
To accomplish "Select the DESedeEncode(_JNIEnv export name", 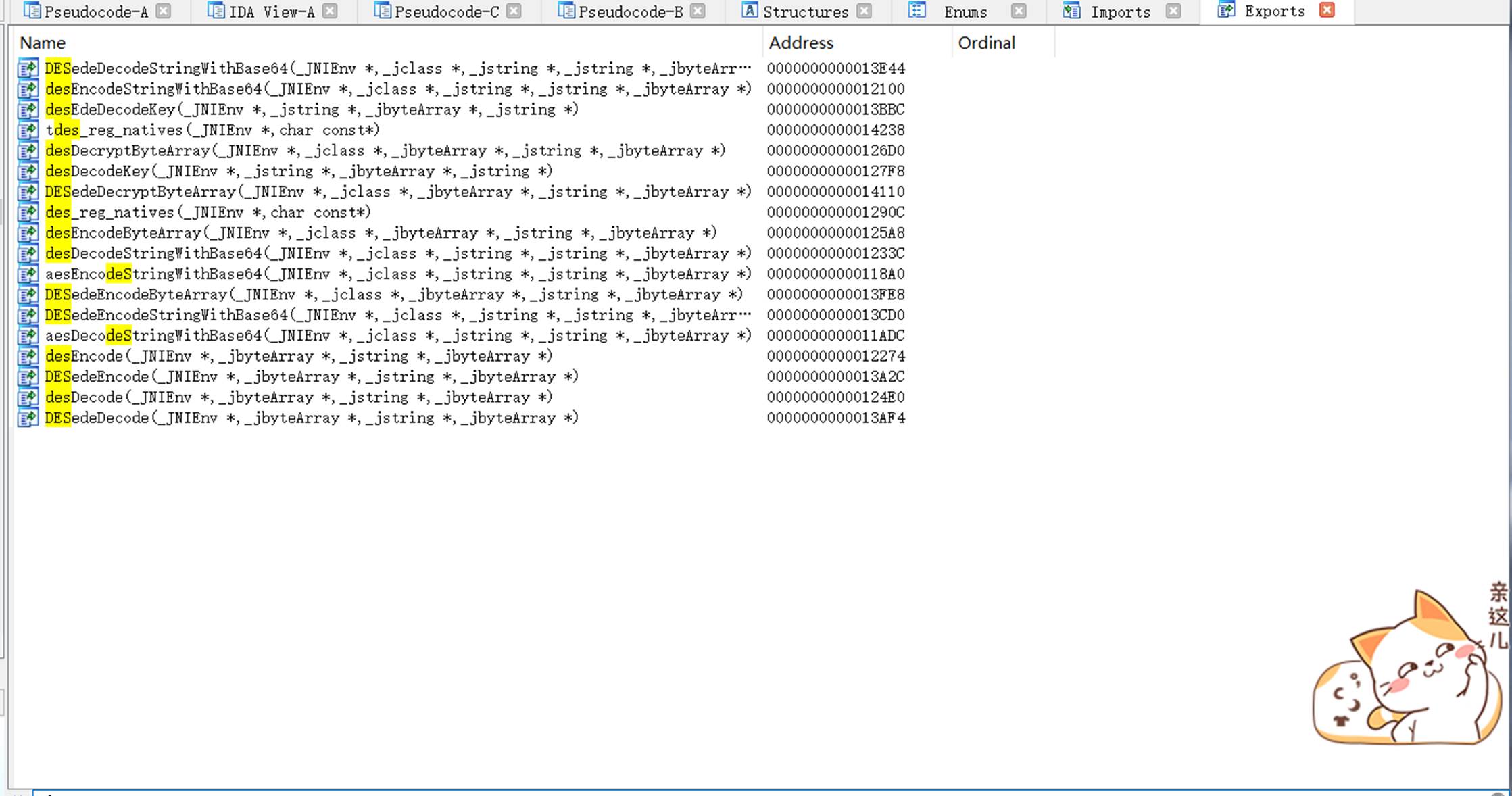I will click(312, 376).
